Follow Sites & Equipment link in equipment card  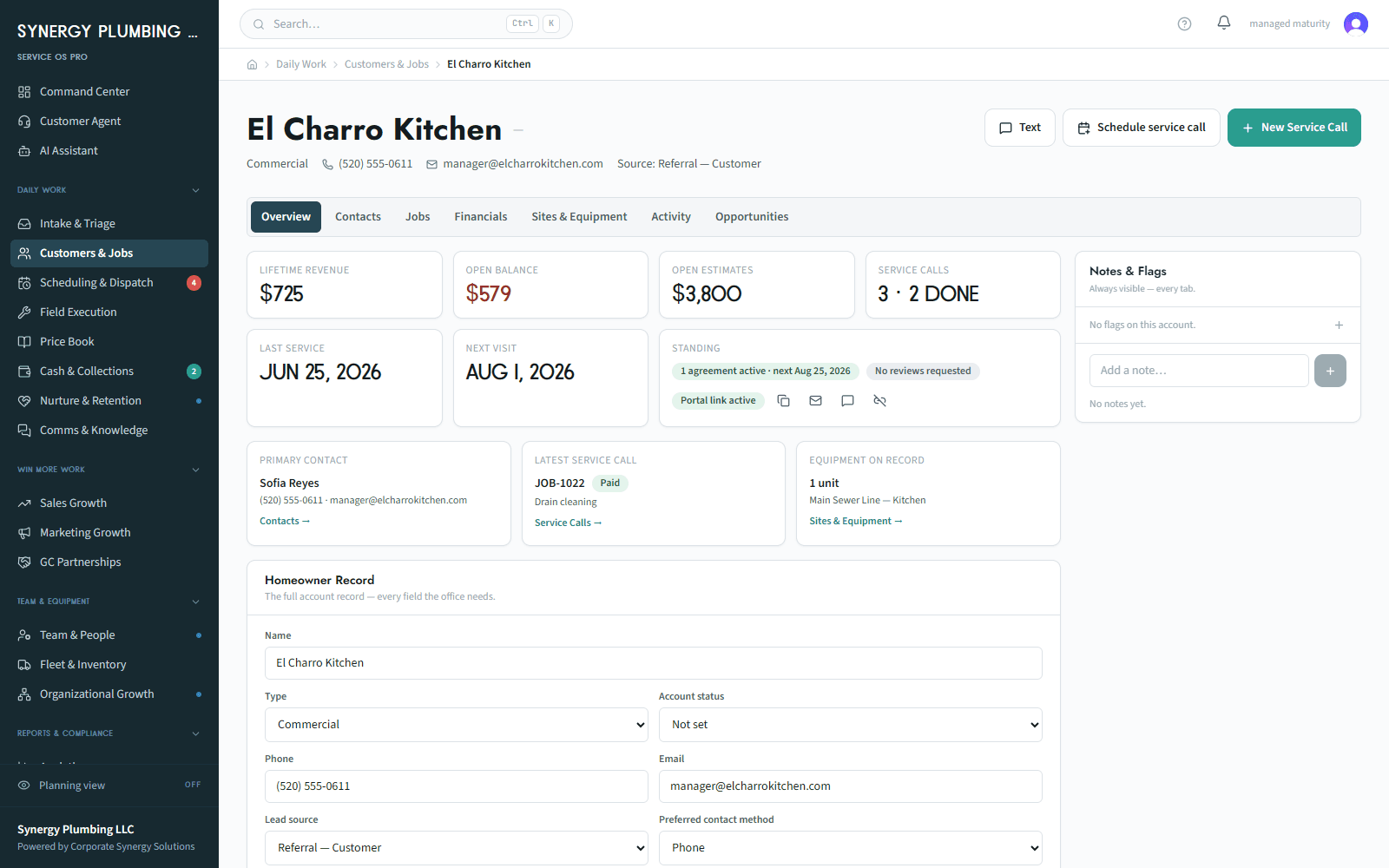[x=856, y=521]
